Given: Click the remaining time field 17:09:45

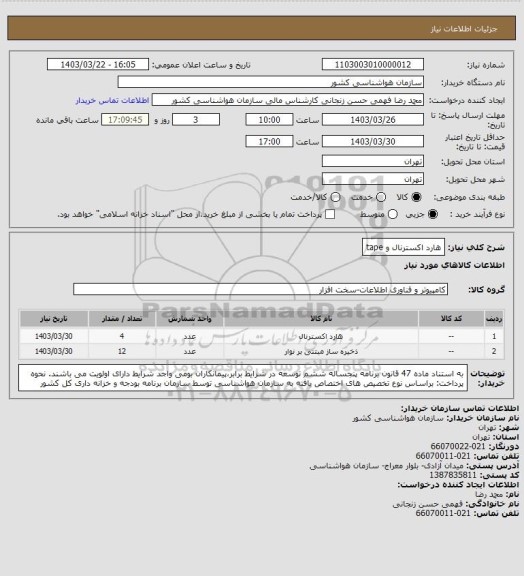Looking at the screenshot, I should click(125, 120).
